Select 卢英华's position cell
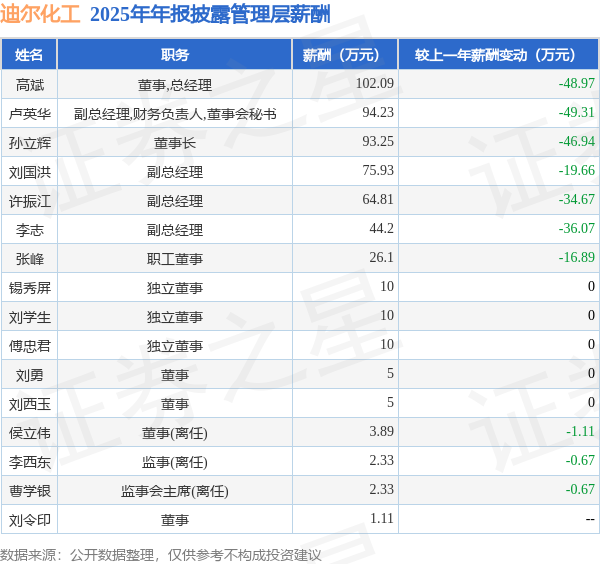The height and width of the screenshot is (564, 600). [174, 114]
